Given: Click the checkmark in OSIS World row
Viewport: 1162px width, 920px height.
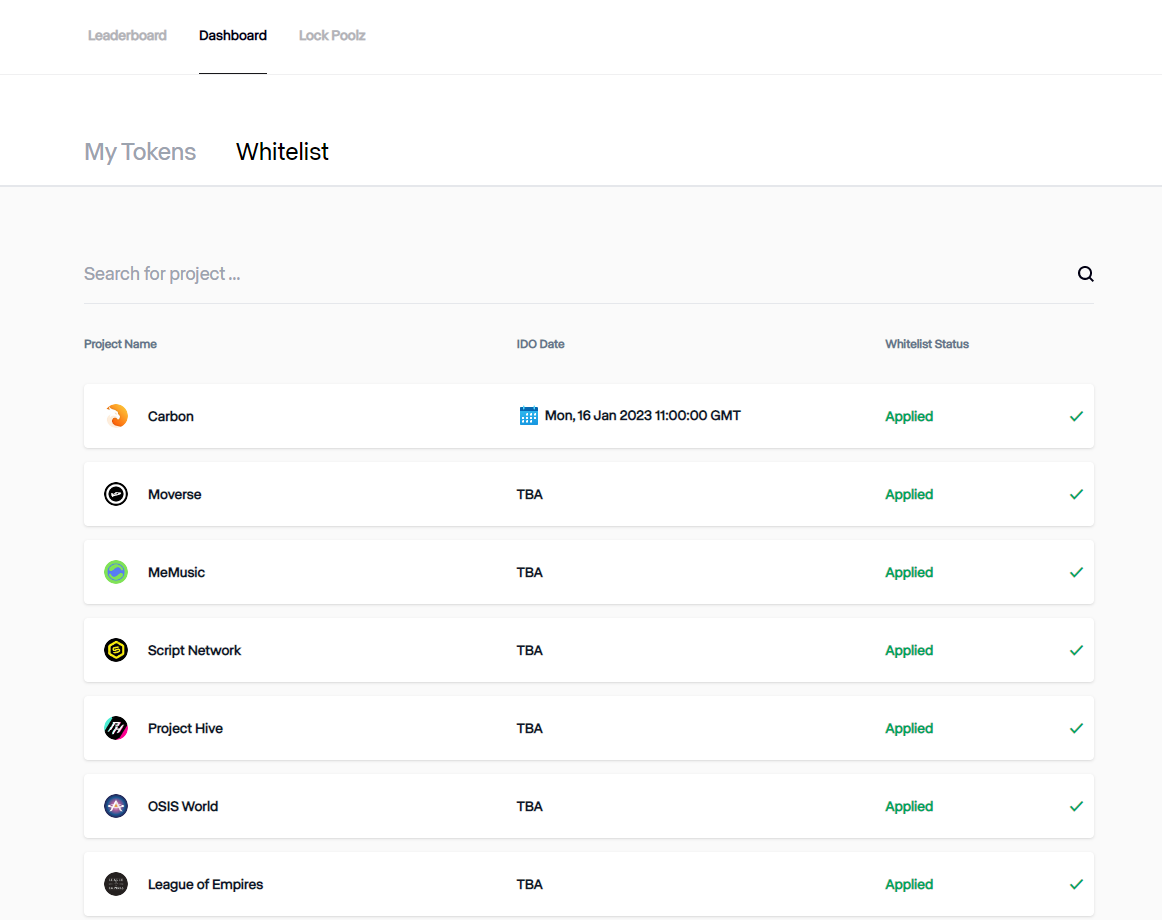Looking at the screenshot, I should (x=1077, y=806).
